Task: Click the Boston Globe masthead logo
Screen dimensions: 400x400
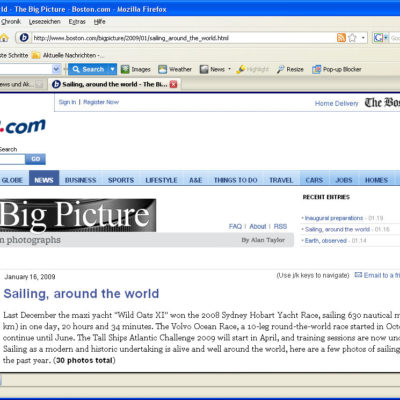Action: 382,103
